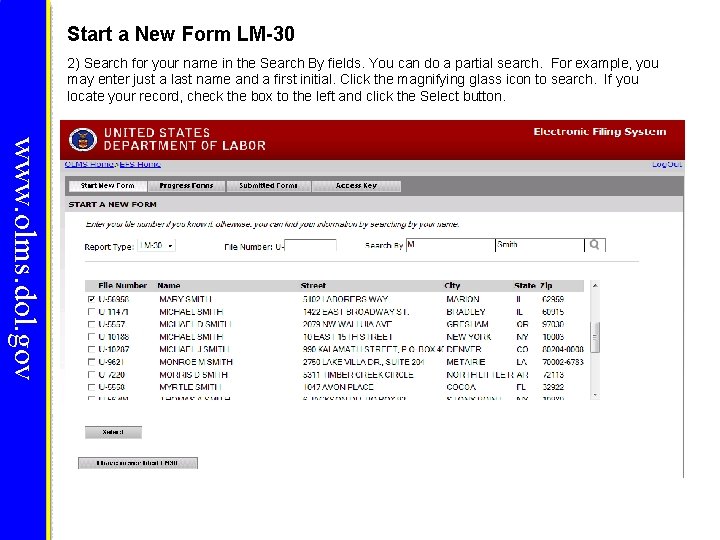Viewport: 720px width, 540px height.
Task: Click the scroll up arrow of results list
Action: (x=595, y=286)
